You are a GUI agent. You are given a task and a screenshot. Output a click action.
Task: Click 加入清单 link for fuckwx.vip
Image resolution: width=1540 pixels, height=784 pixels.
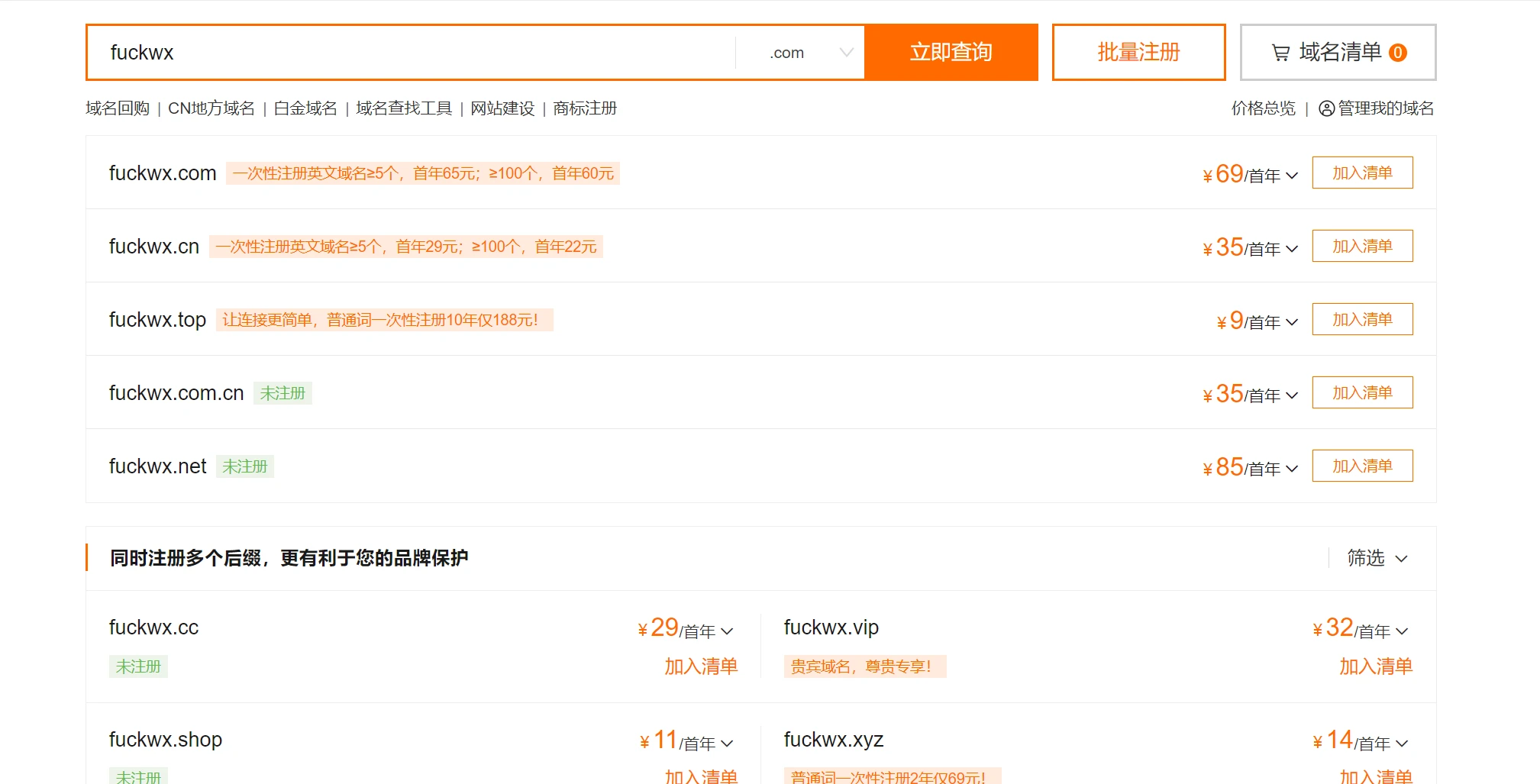[1376, 666]
